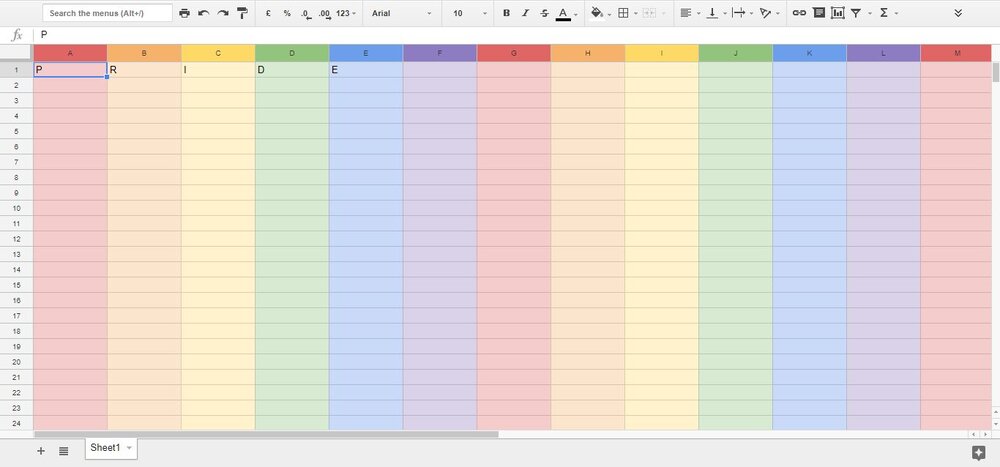Select cell containing I

[218, 70]
